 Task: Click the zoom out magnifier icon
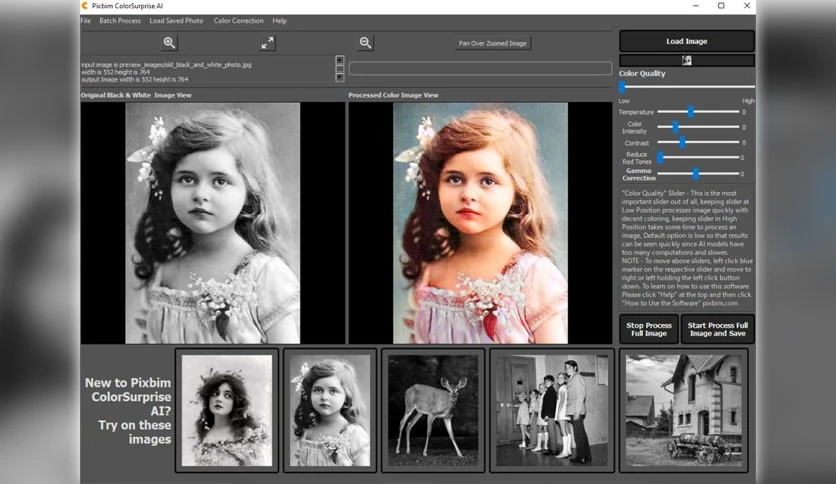coord(365,43)
